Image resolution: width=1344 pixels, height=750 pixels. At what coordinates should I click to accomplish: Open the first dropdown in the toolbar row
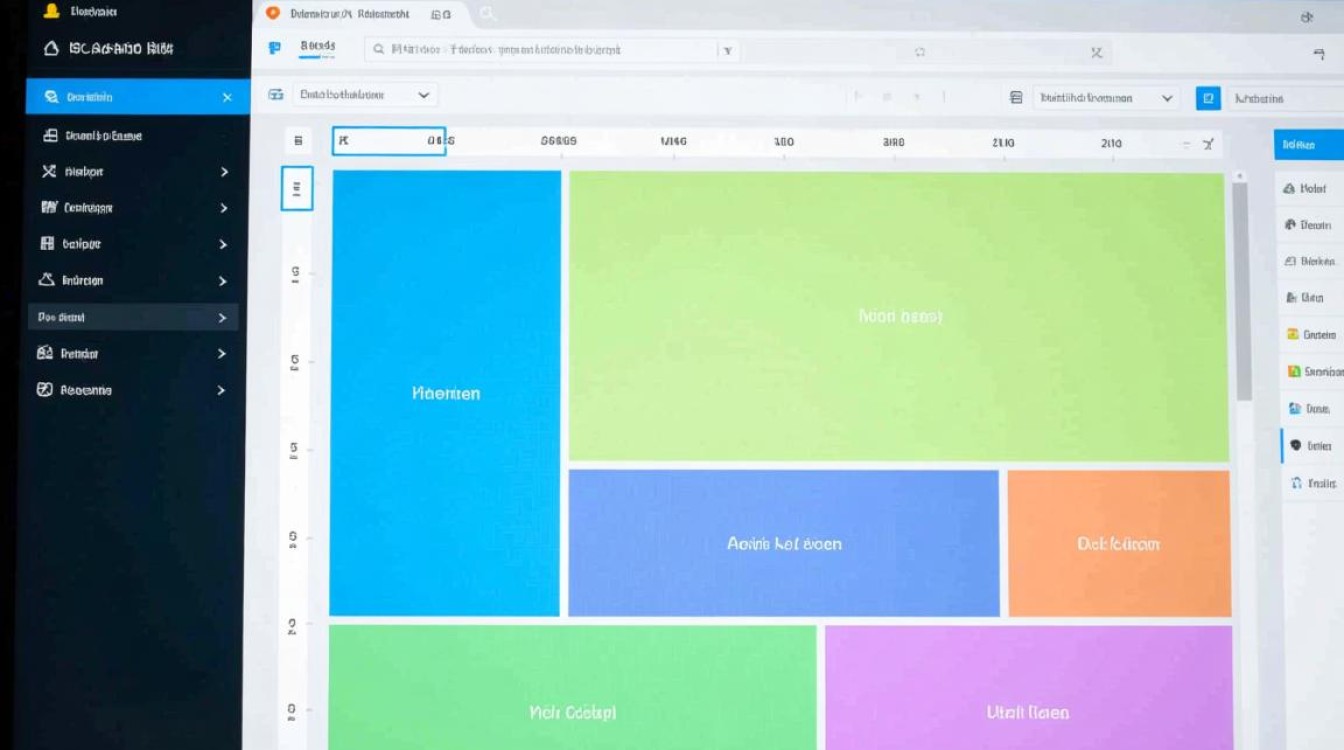[364, 95]
